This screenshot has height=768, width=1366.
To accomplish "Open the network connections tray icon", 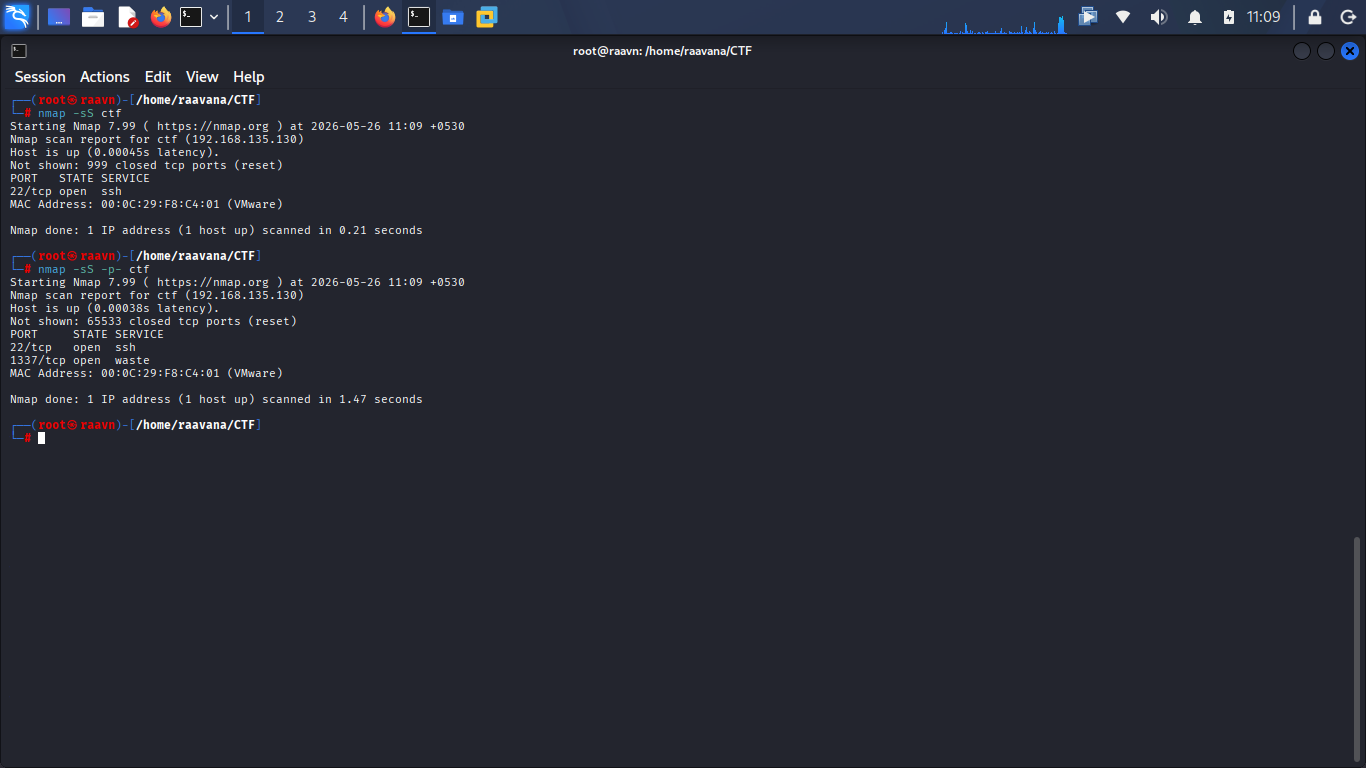I will (x=1123, y=17).
